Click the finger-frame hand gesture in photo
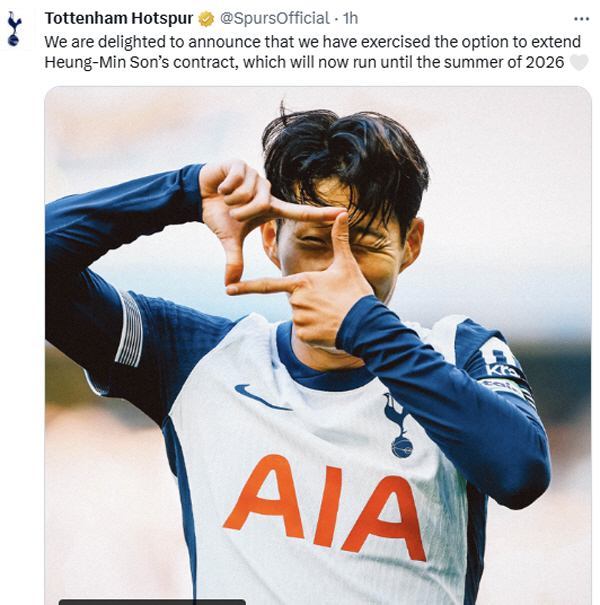The width and height of the screenshot is (600, 605). coord(285,249)
